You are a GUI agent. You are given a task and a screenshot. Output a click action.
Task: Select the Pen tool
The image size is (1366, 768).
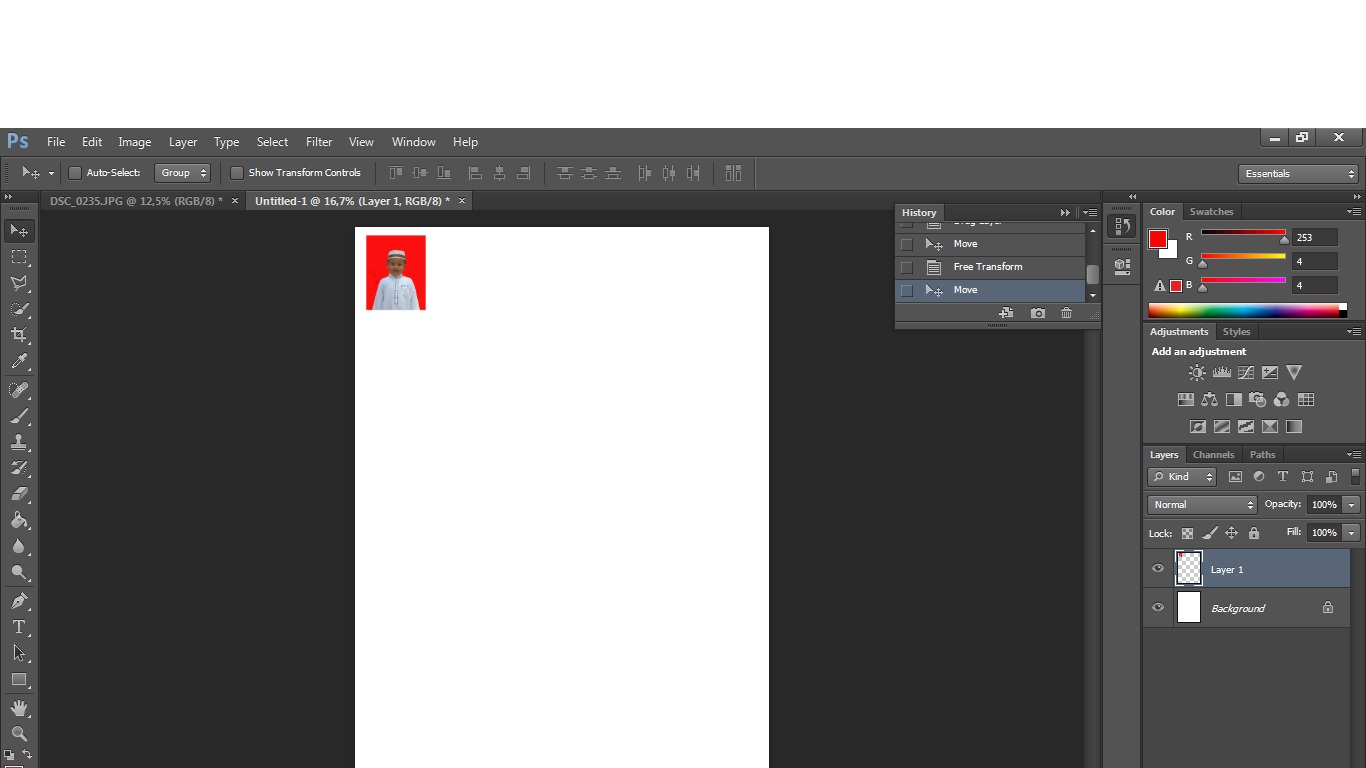pyautogui.click(x=19, y=601)
